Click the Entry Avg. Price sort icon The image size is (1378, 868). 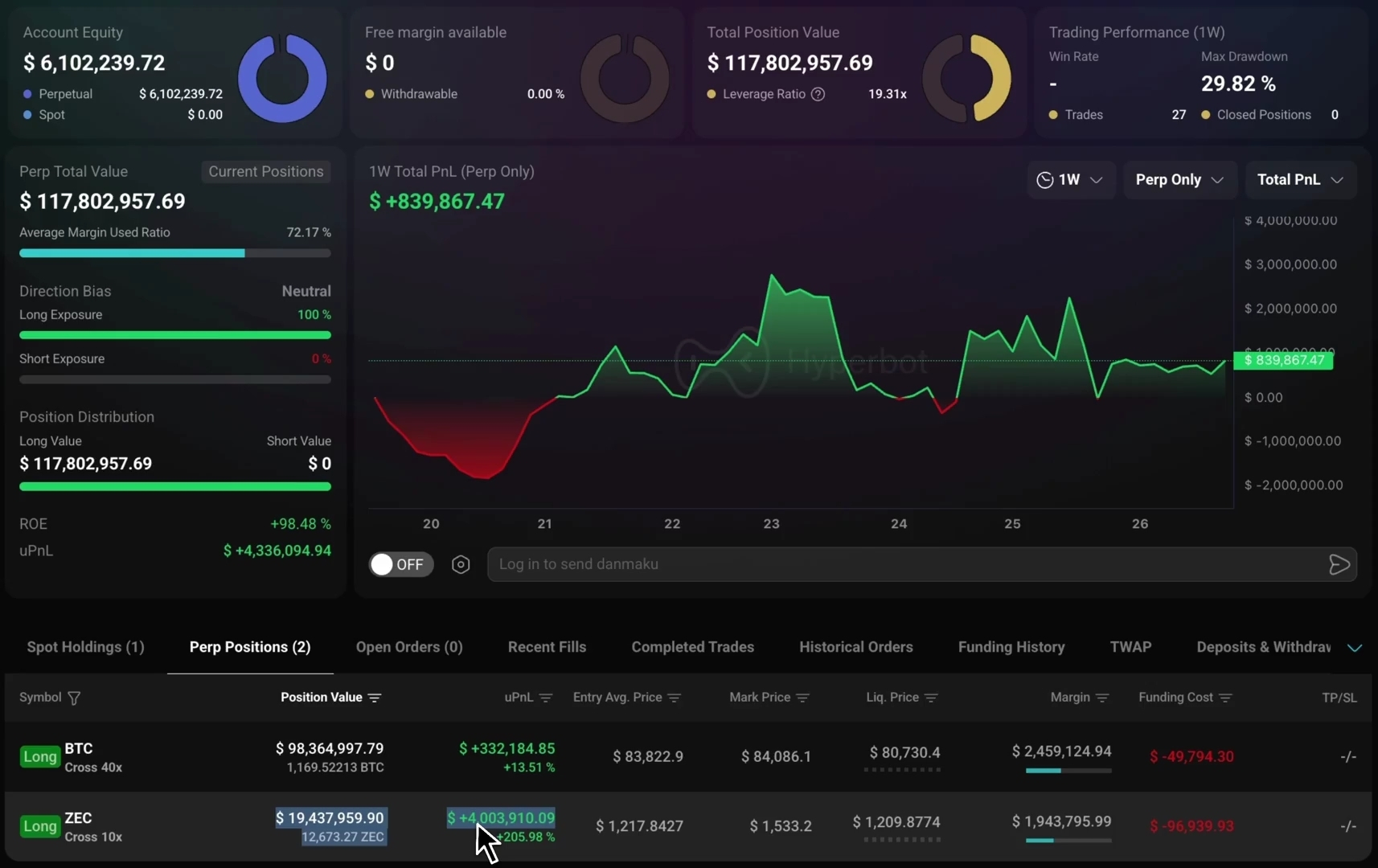(675, 698)
